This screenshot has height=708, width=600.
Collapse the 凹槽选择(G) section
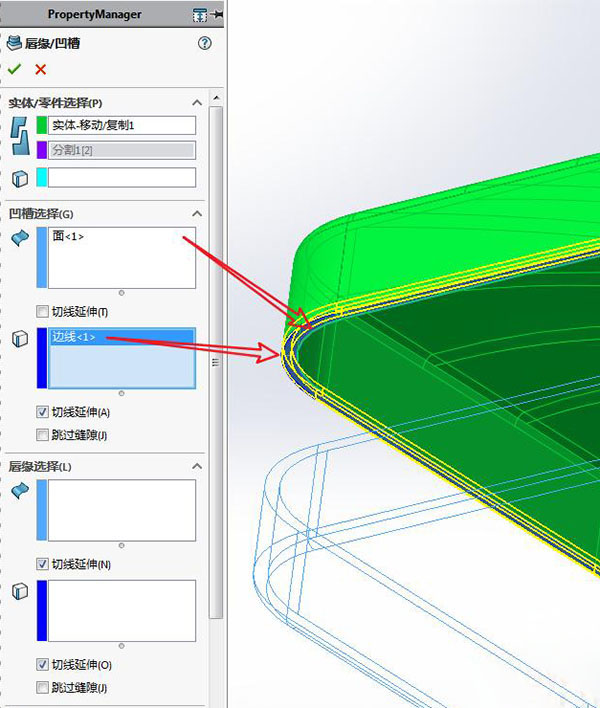pos(197,214)
